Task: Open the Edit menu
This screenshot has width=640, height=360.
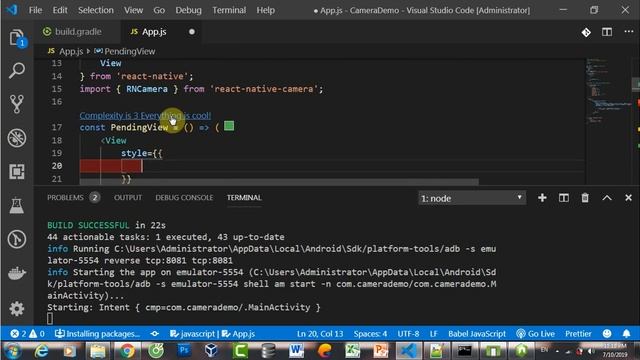Action: tap(60, 10)
